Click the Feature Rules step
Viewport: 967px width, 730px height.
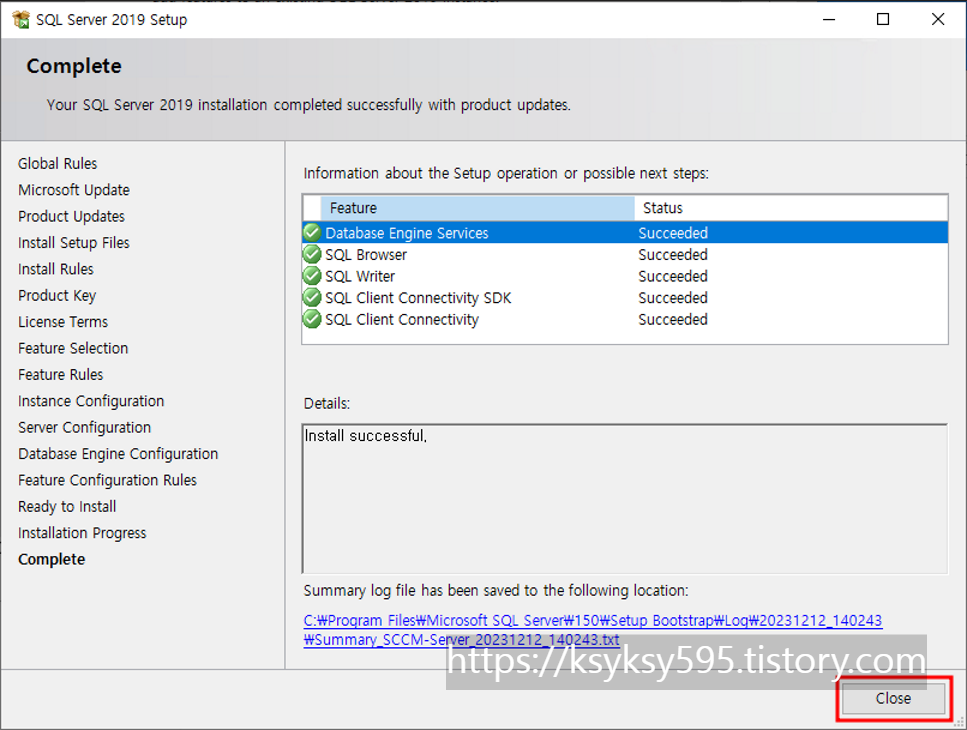point(60,375)
